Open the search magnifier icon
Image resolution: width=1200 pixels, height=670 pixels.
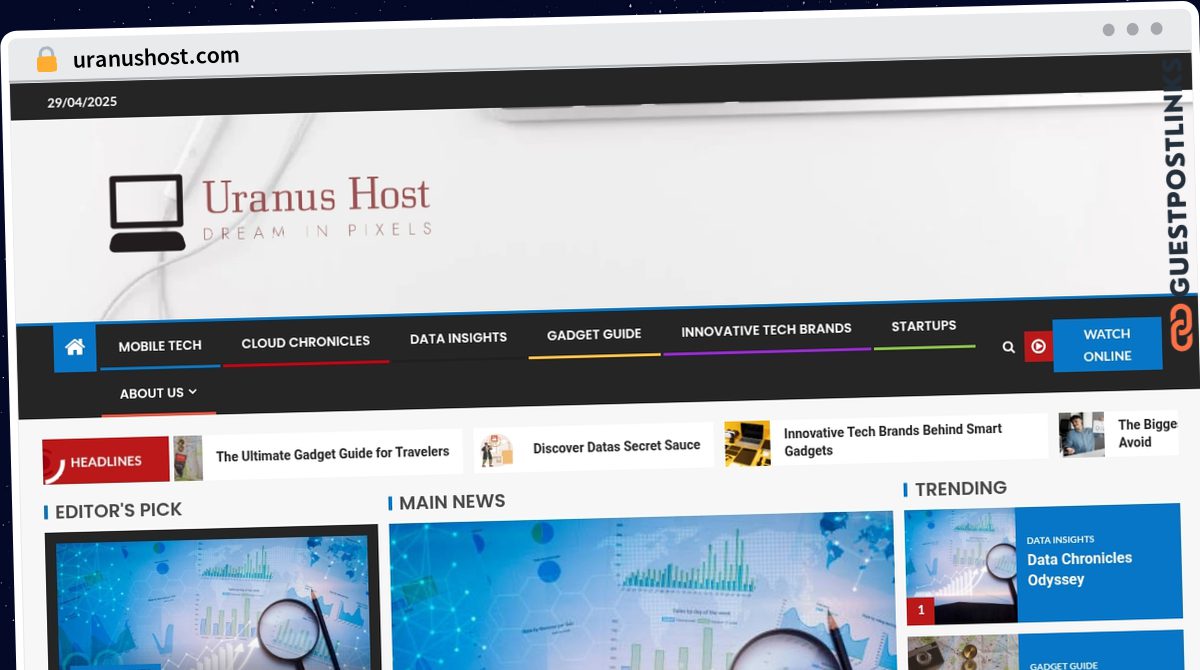[x=1008, y=347]
